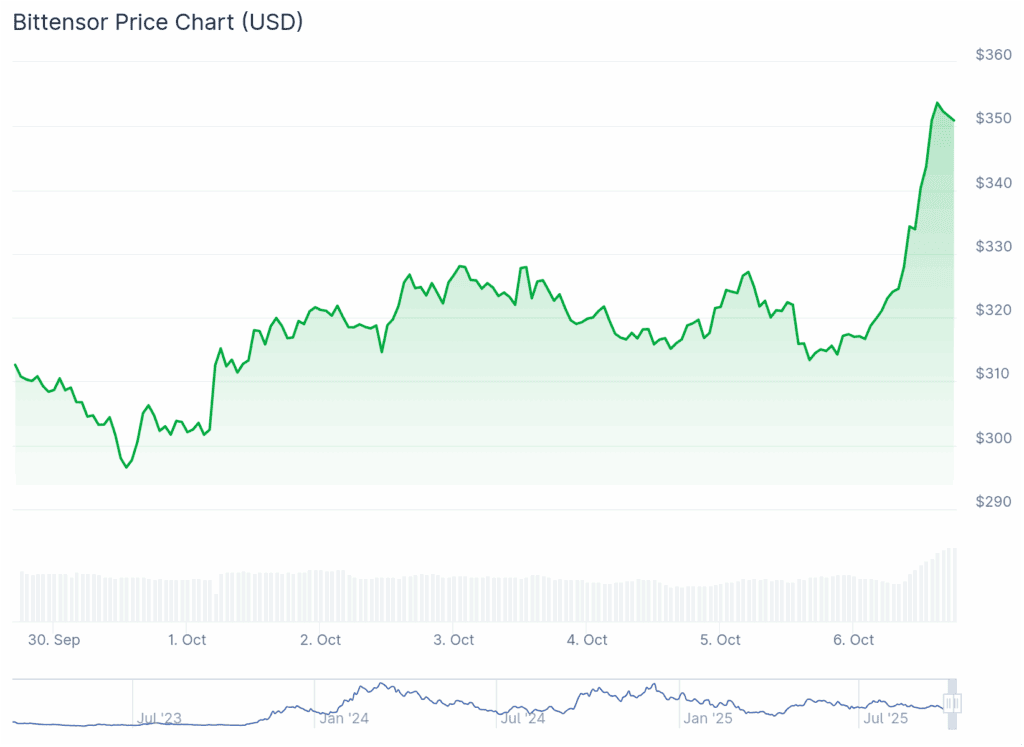The image size is (1024, 747).
Task: Click the Jan '25 navigator label
Action: (709, 718)
